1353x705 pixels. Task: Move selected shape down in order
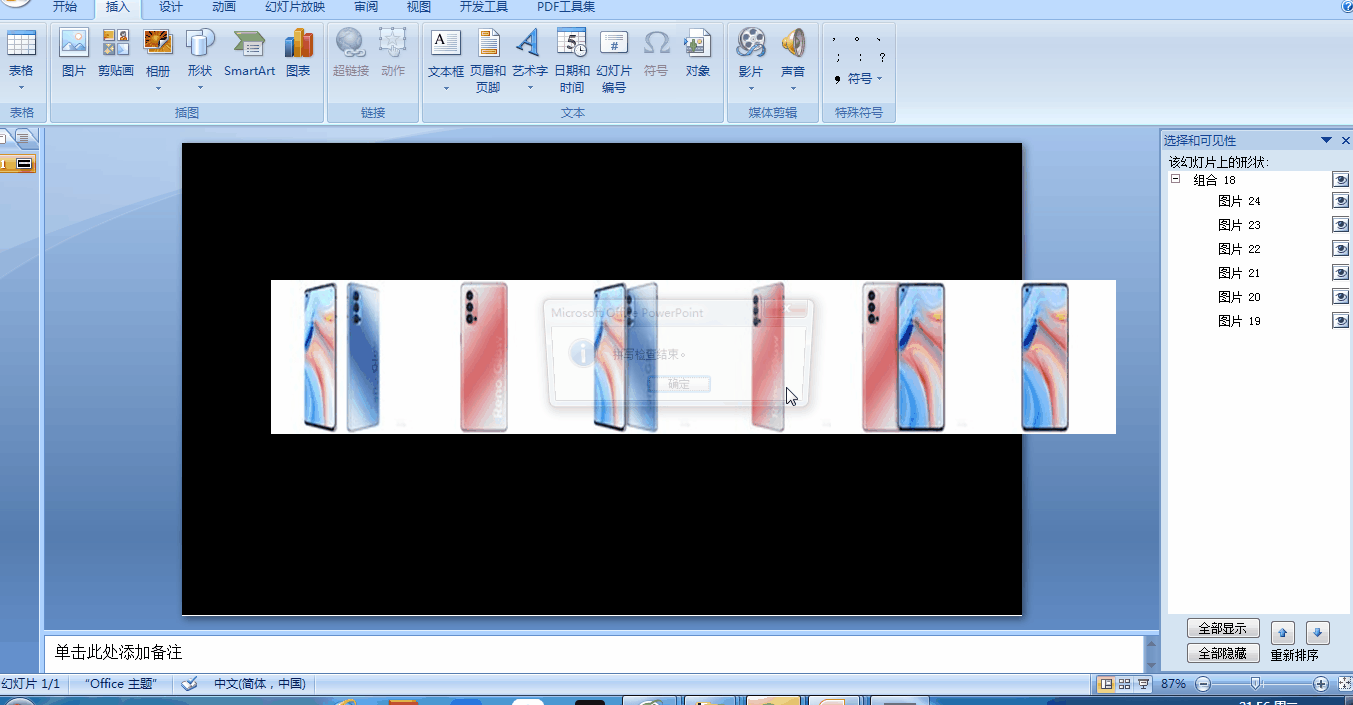(1318, 632)
